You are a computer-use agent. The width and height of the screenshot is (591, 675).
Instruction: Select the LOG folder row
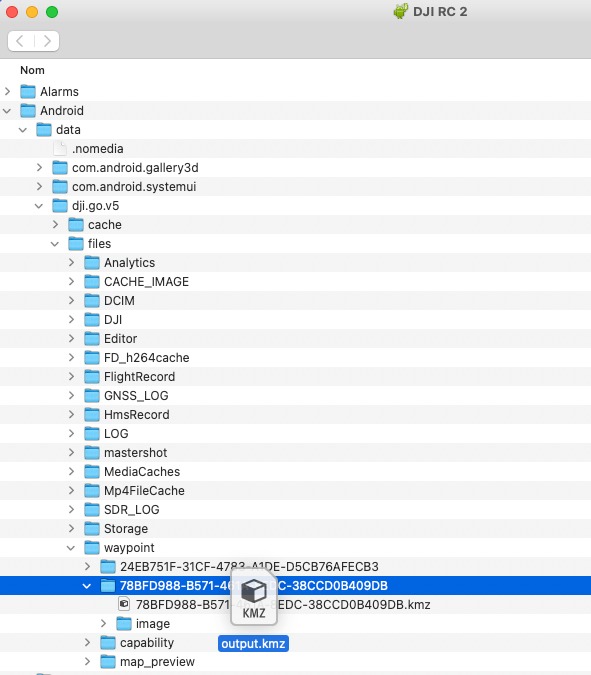[x=295, y=433]
